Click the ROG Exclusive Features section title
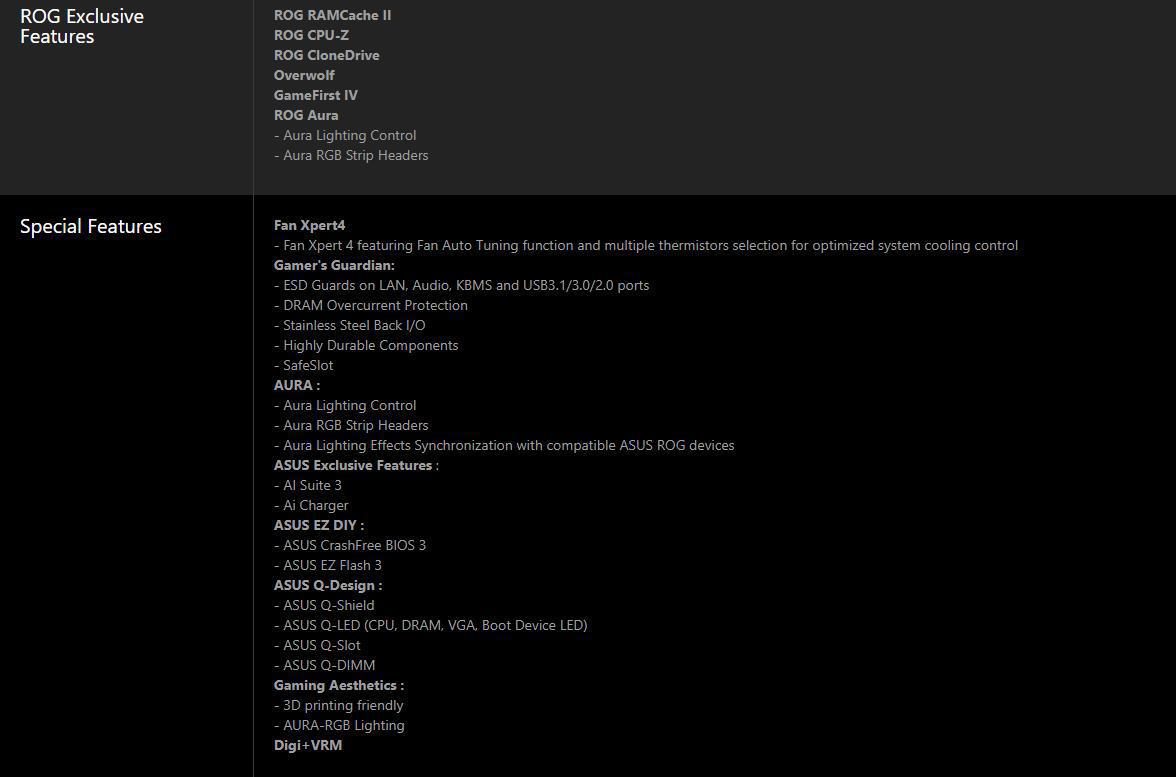Screen dimensions: 1176x777 pyautogui.click(x=82, y=26)
